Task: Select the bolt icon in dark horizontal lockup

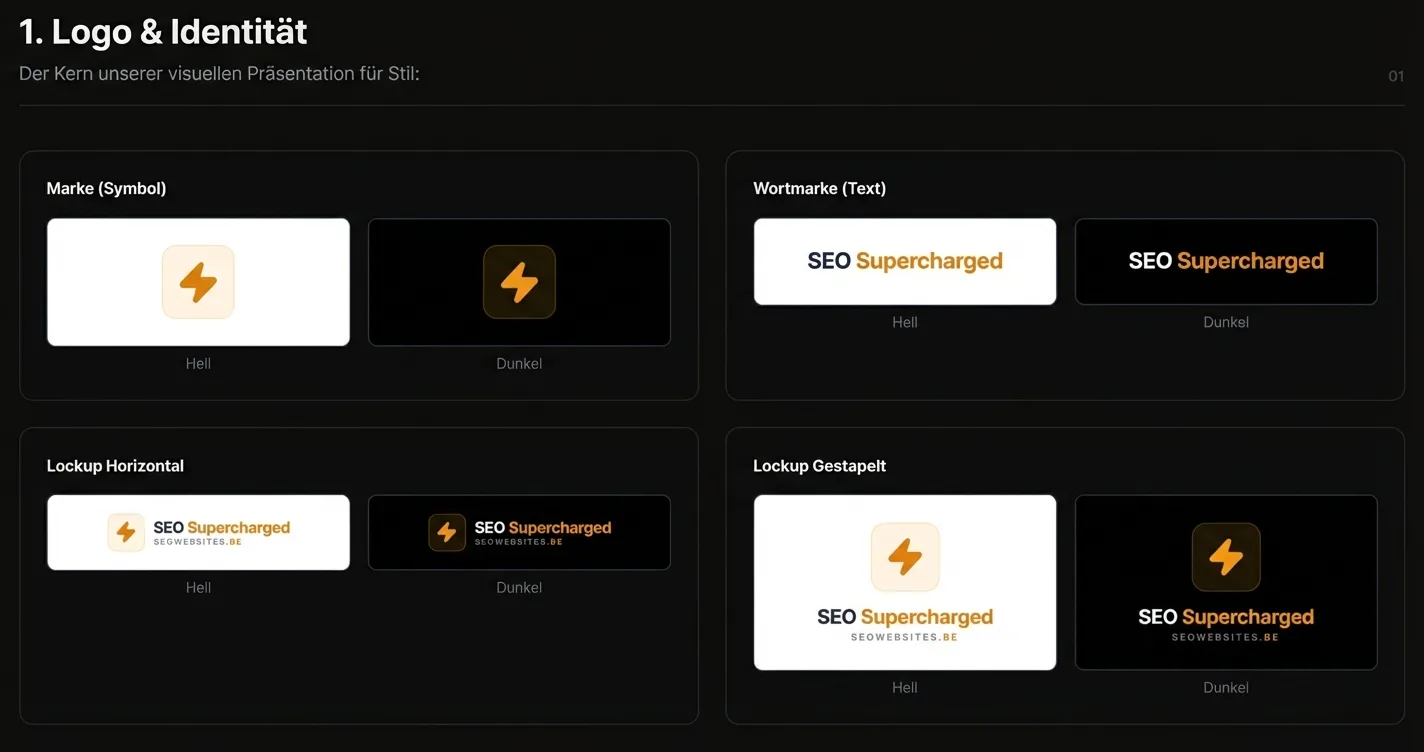Action: 447,533
